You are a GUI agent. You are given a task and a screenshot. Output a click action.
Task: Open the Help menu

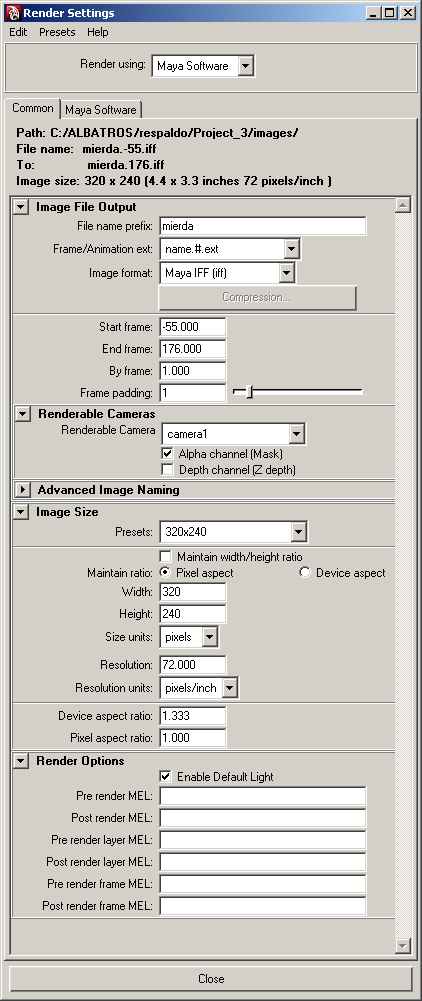pos(98,32)
